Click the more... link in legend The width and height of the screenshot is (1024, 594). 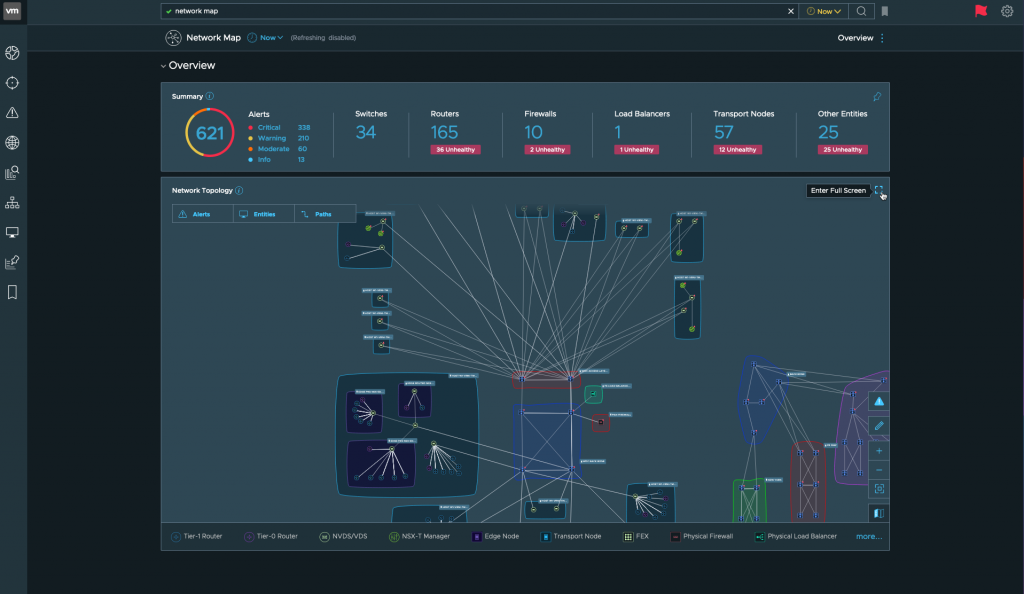868,537
